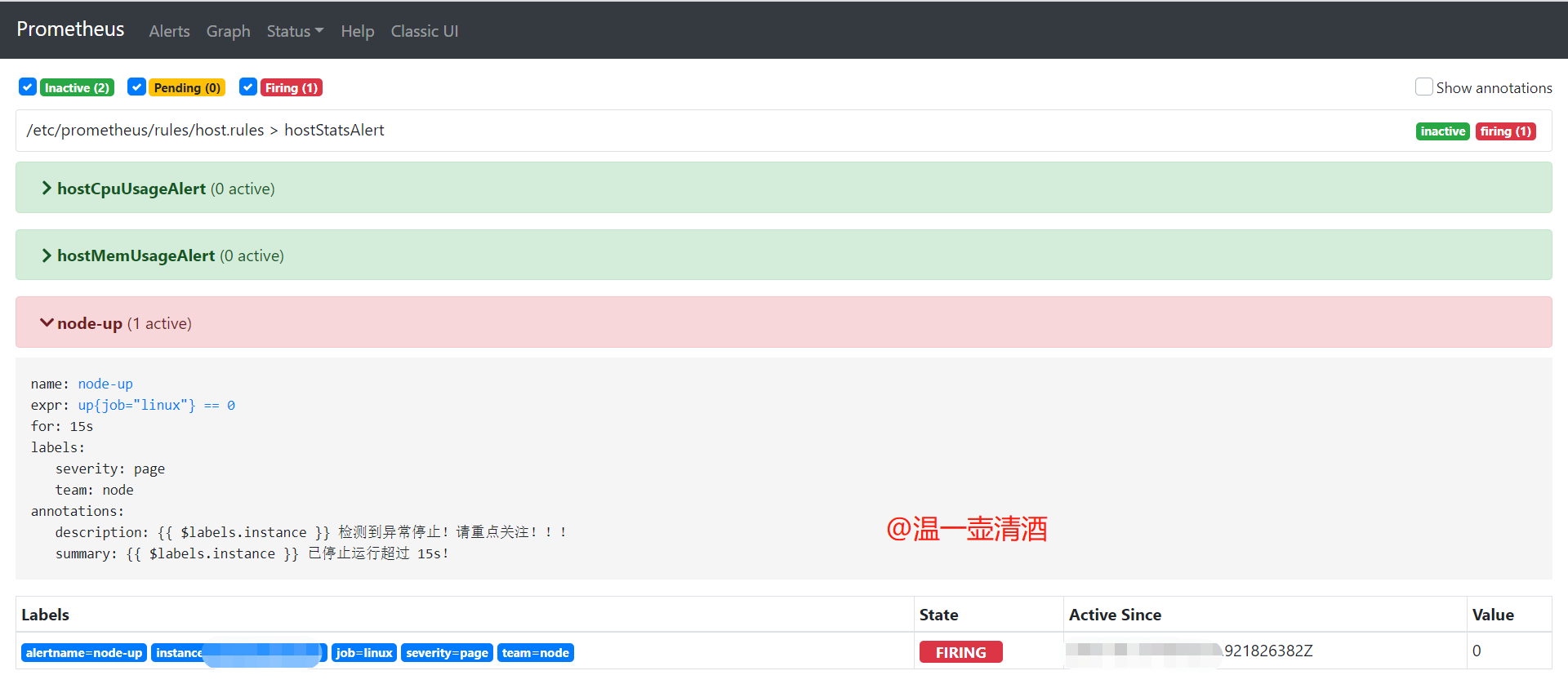Enable the Show annotations checkbox
This screenshot has width=1568, height=693.
point(1423,87)
